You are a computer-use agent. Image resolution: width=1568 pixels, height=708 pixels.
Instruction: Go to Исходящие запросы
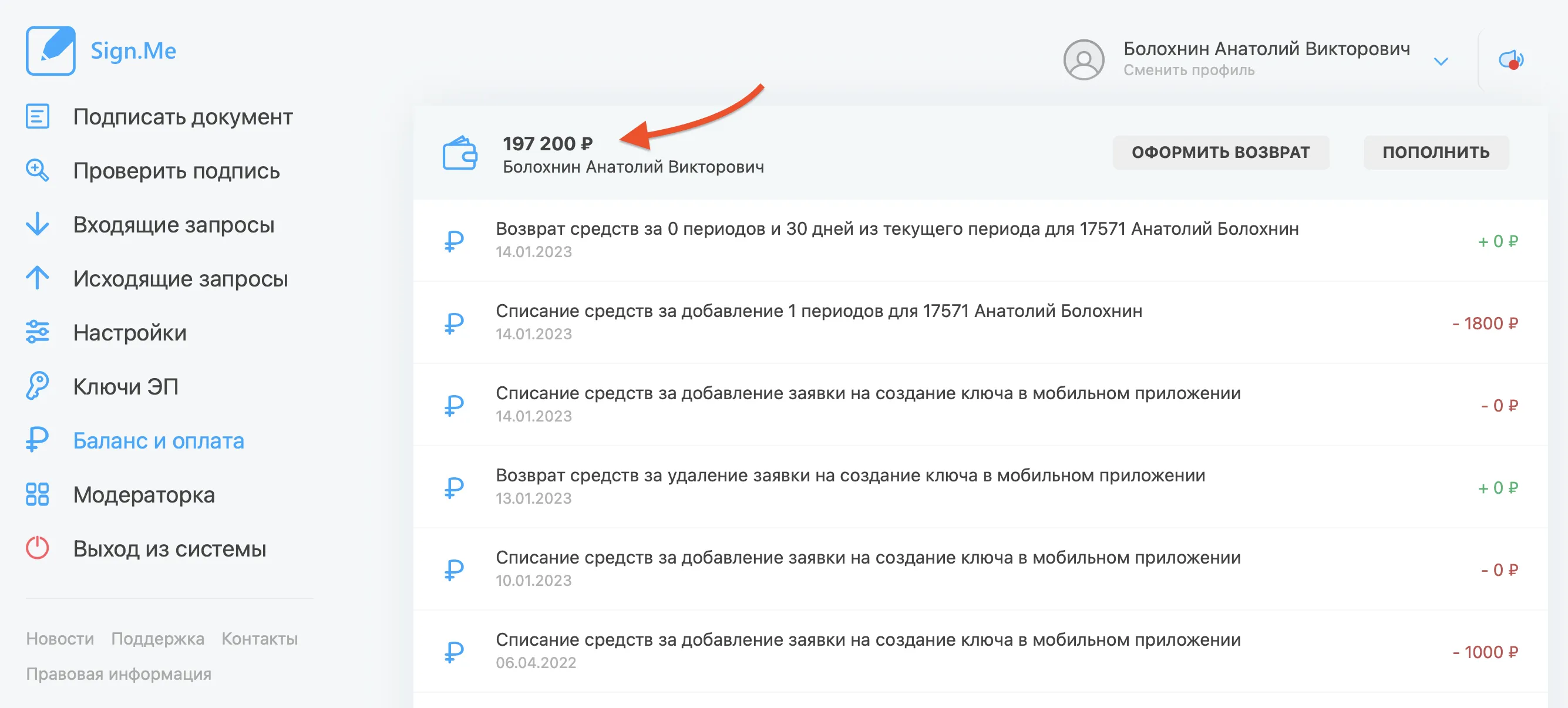point(181,279)
